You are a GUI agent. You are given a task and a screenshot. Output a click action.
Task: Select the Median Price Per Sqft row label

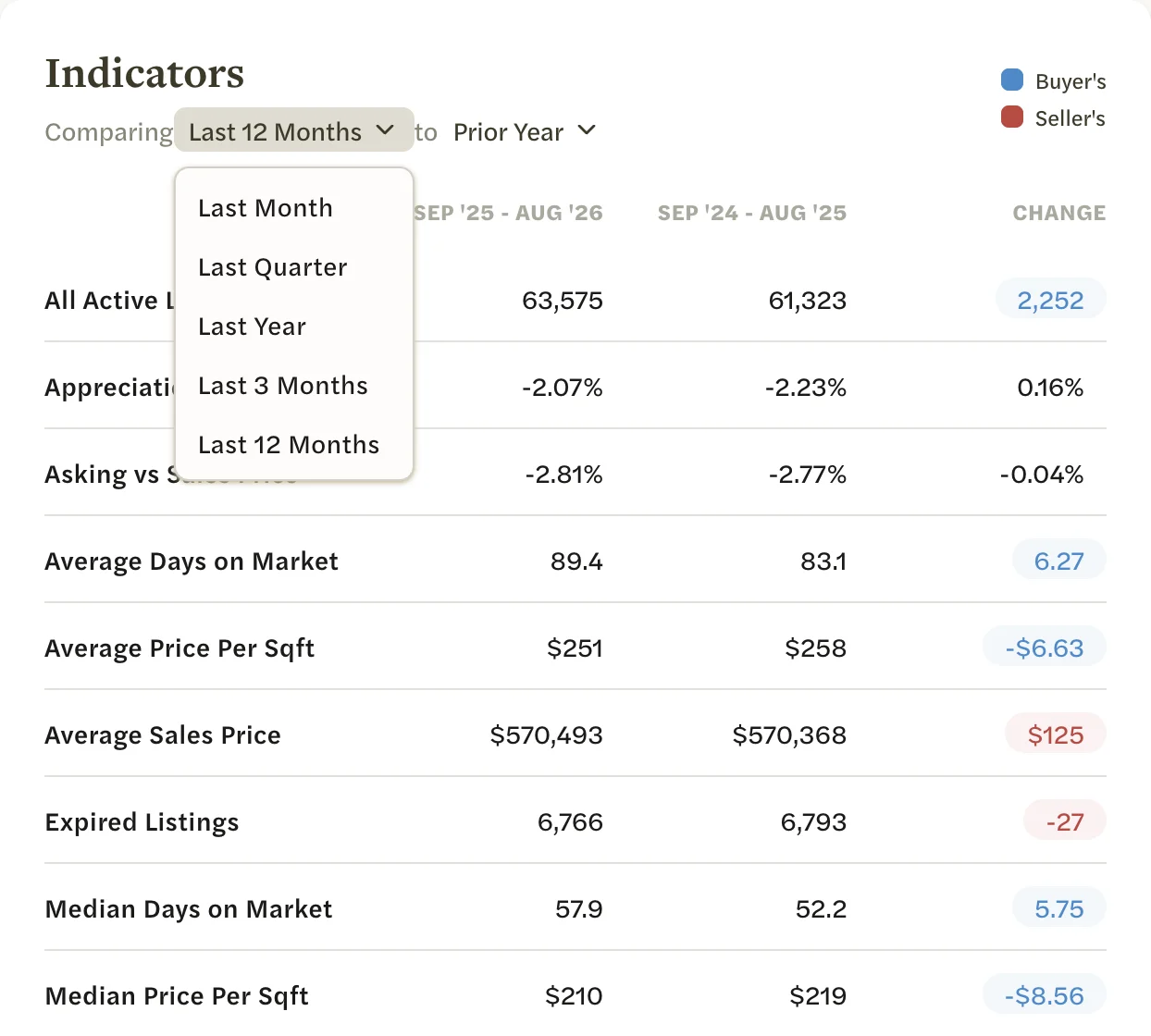177,996
